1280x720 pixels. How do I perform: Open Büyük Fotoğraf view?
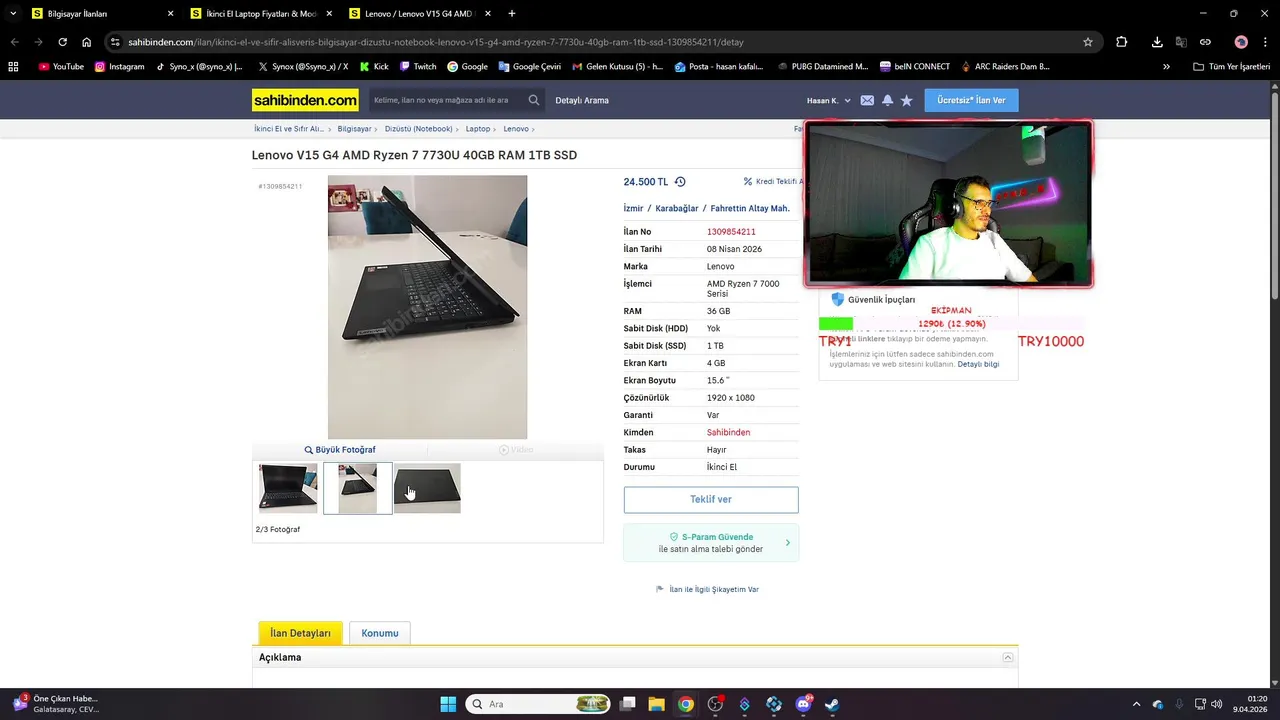[340, 450]
